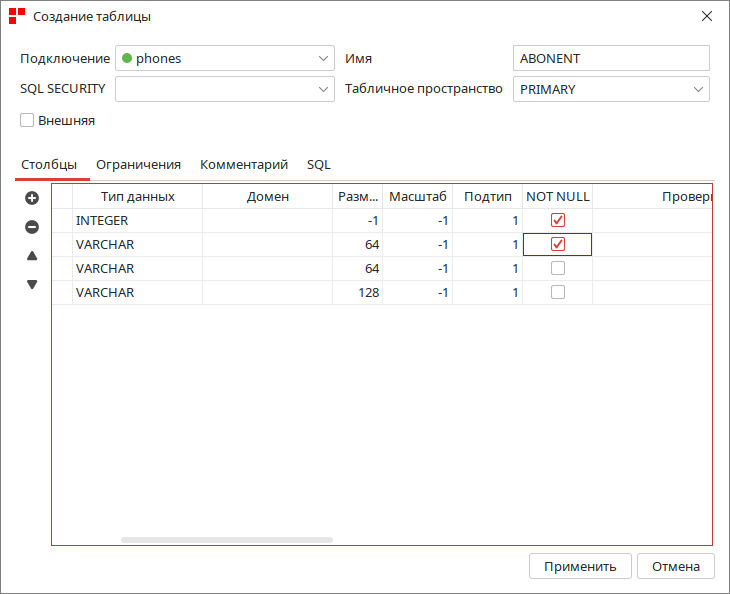Switch to the Комментарий tab
The height and width of the screenshot is (594, 730).
tap(244, 165)
